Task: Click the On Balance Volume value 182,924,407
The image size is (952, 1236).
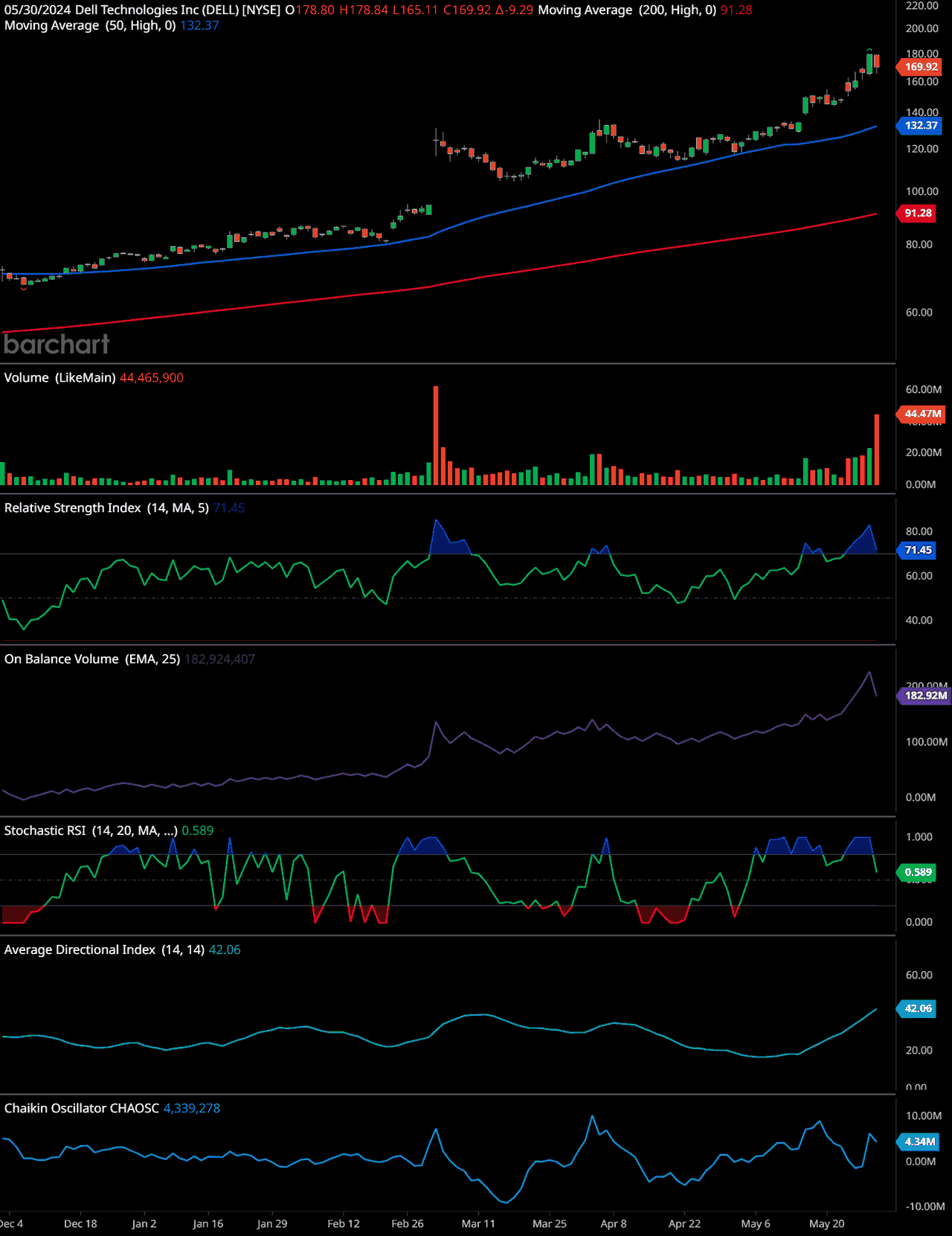Action: pyautogui.click(x=219, y=659)
